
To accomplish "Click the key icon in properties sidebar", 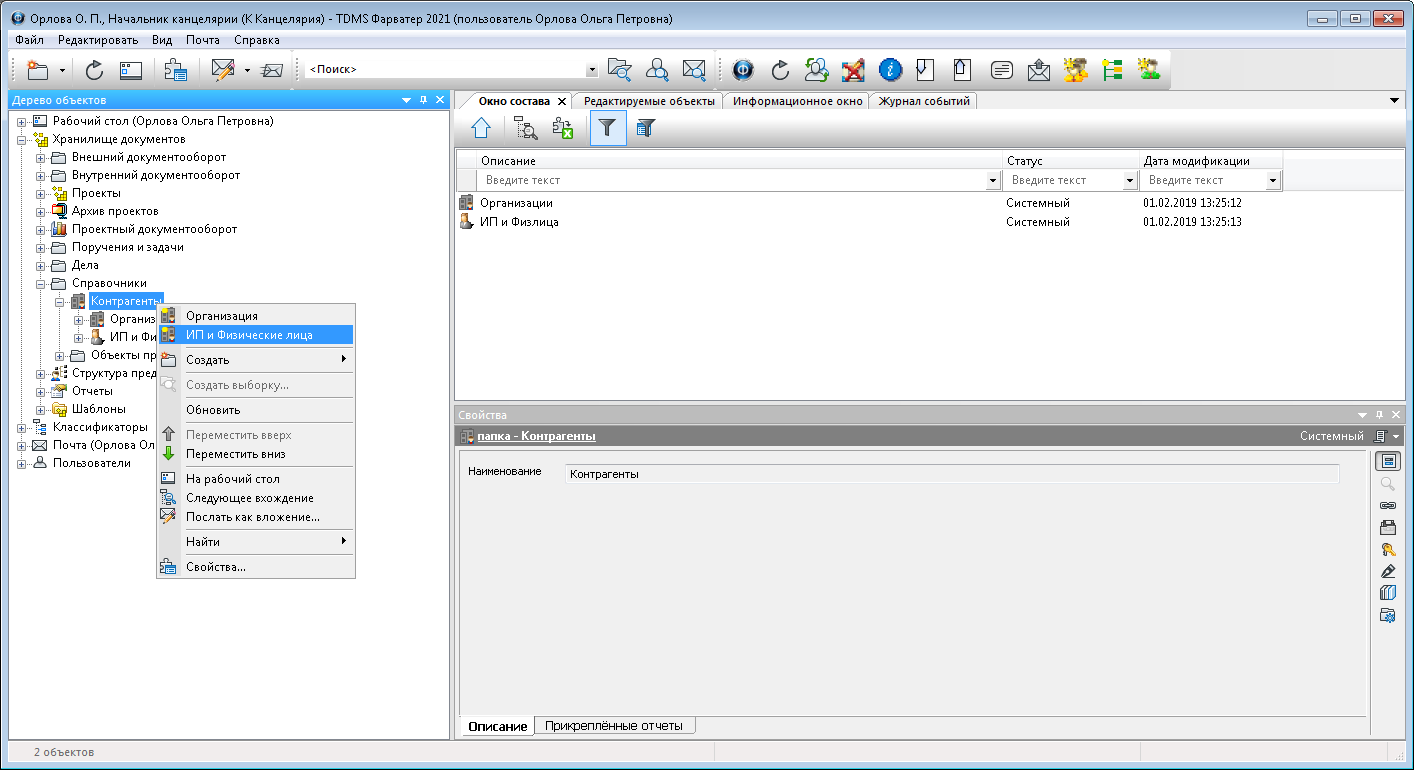I will 1387,549.
